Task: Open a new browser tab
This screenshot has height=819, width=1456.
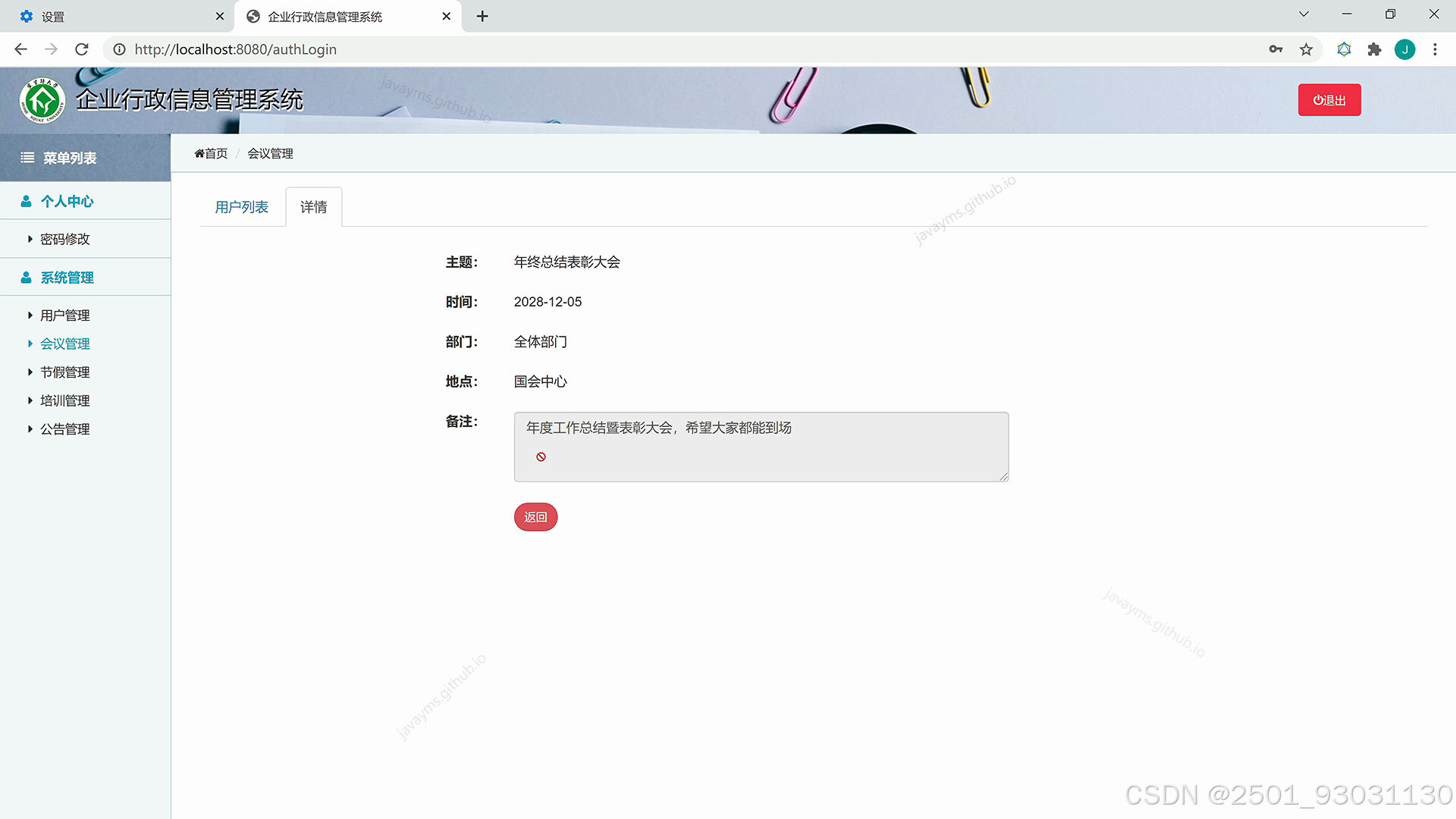Action: click(482, 16)
